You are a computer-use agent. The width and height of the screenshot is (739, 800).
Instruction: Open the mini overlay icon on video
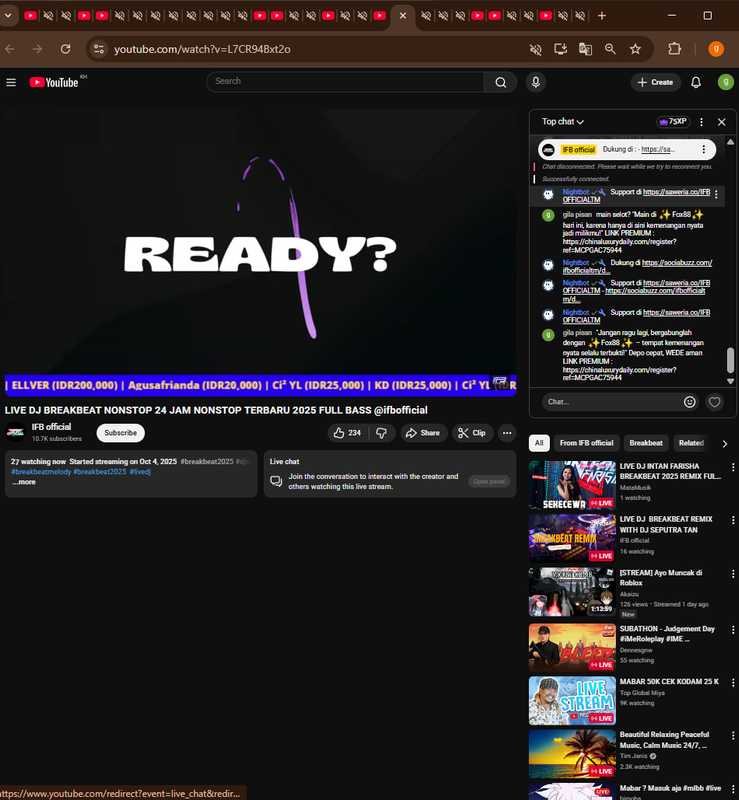(500, 380)
